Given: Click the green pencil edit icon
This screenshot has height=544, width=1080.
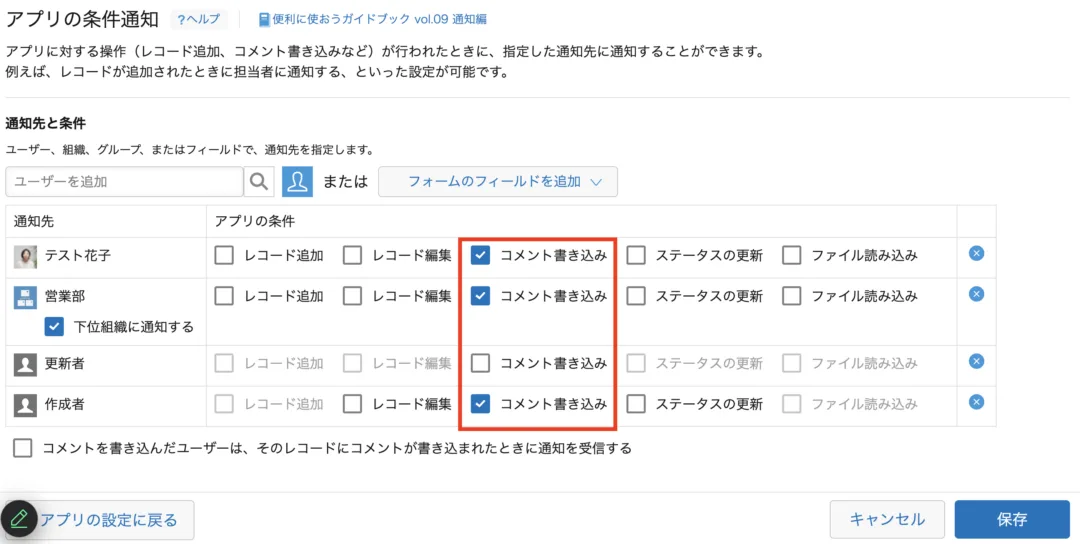Looking at the screenshot, I should click(x=19, y=518).
